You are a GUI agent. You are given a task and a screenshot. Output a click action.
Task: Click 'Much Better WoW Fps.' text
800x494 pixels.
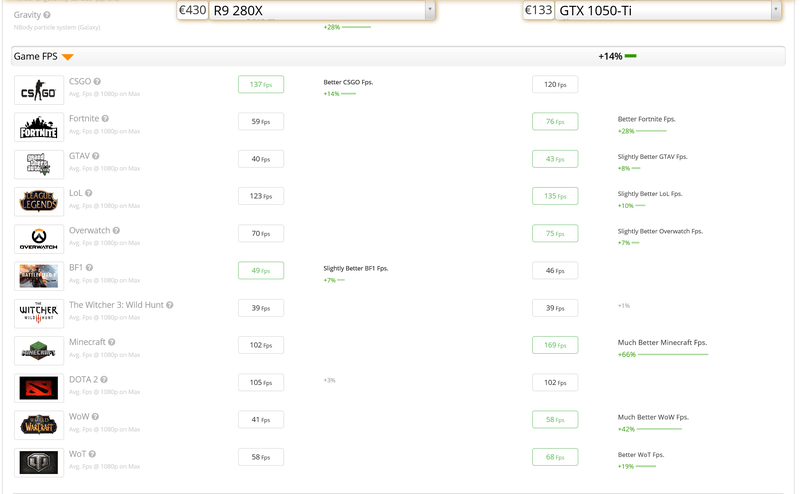click(x=653, y=417)
